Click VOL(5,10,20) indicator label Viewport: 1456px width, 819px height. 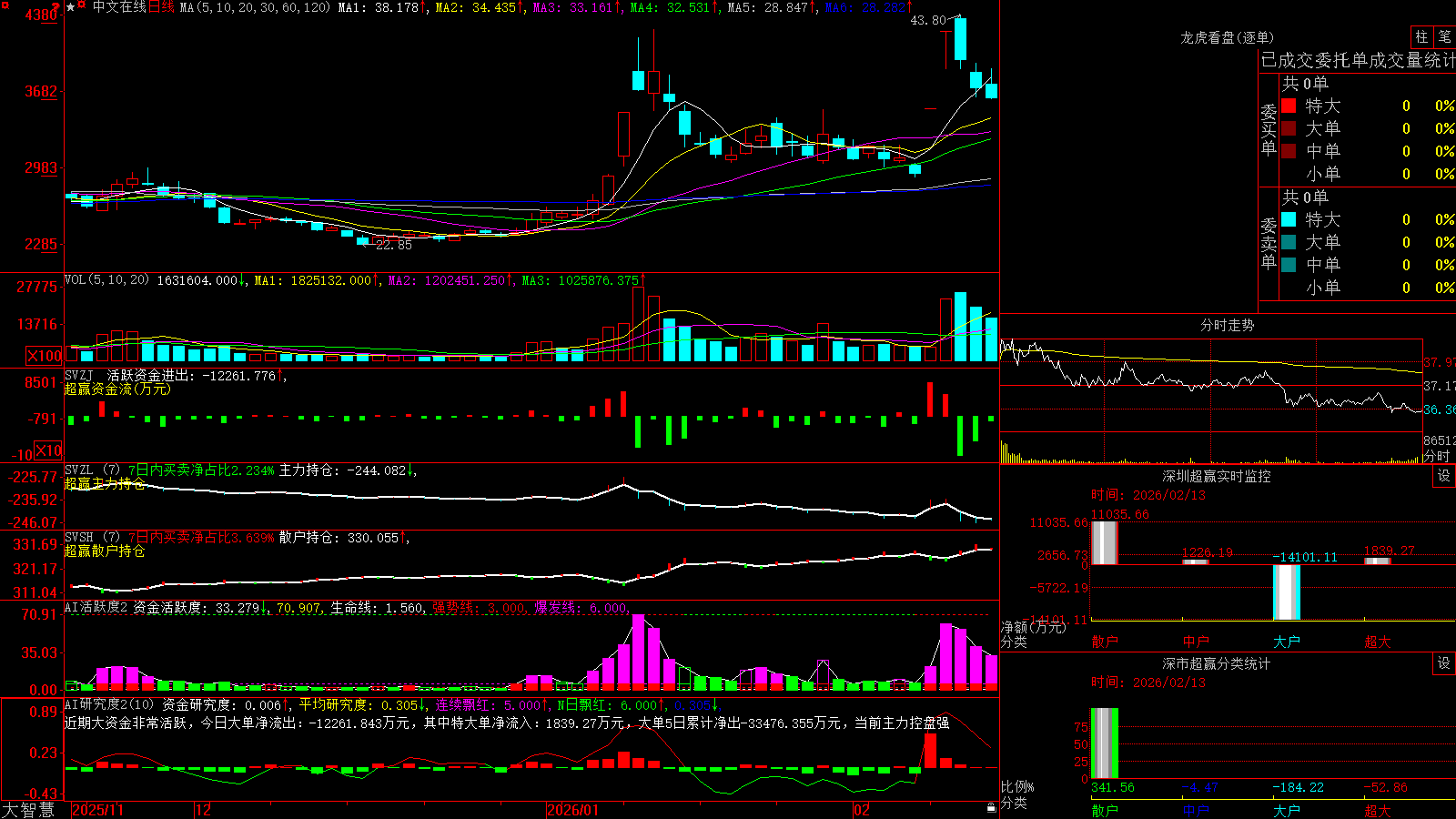[106, 280]
